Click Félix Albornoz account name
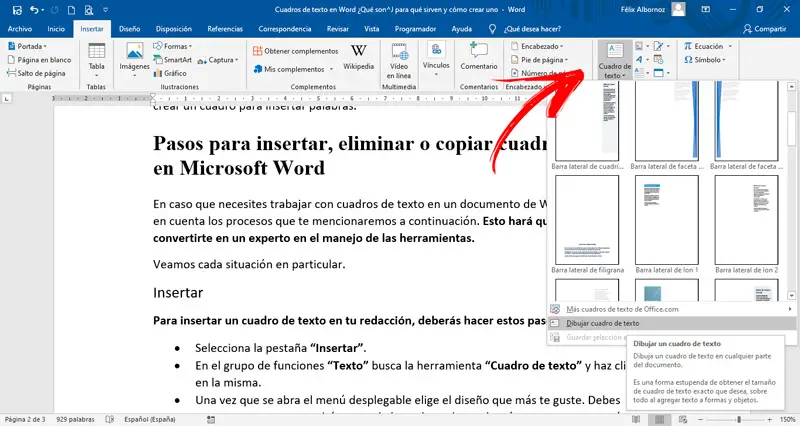Screen dimensions: 800x426 [643, 9]
